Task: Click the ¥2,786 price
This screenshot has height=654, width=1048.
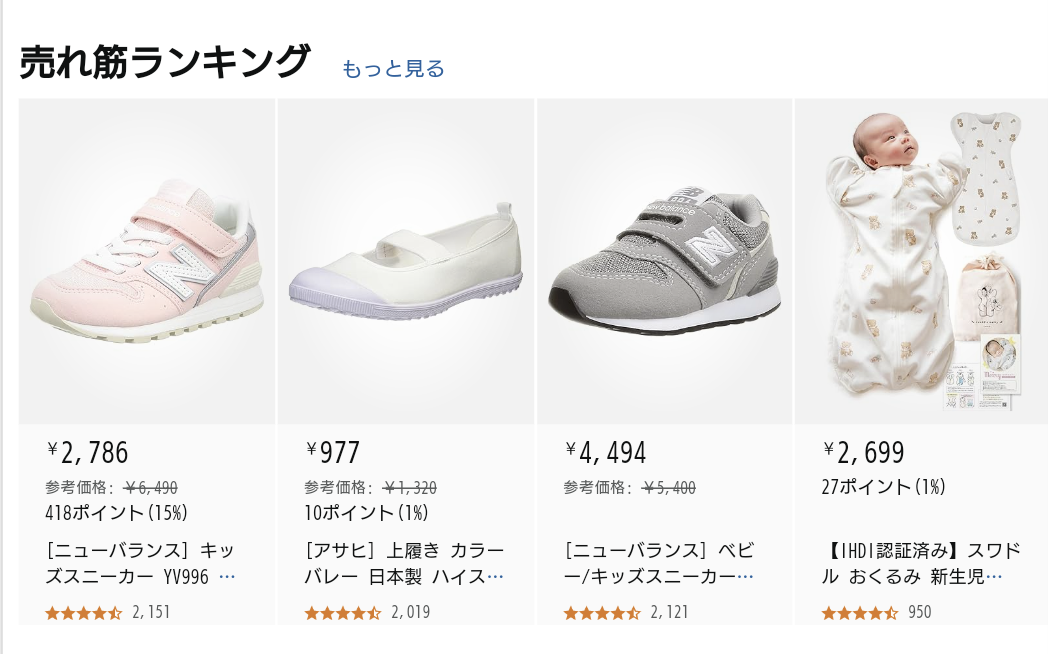Action: pos(88,453)
